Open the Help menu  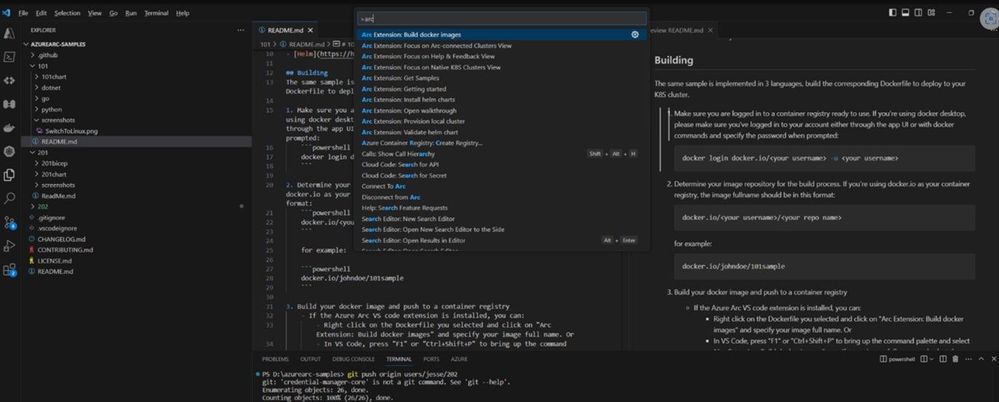(182, 13)
